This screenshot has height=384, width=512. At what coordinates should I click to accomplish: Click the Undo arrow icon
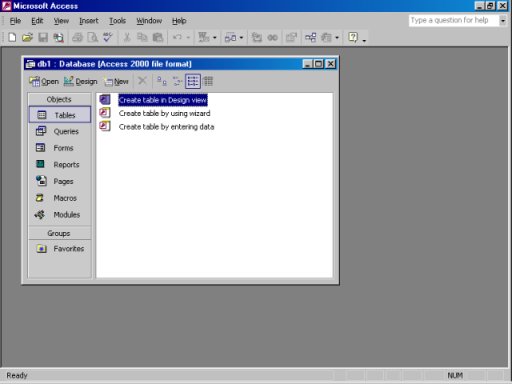177,37
